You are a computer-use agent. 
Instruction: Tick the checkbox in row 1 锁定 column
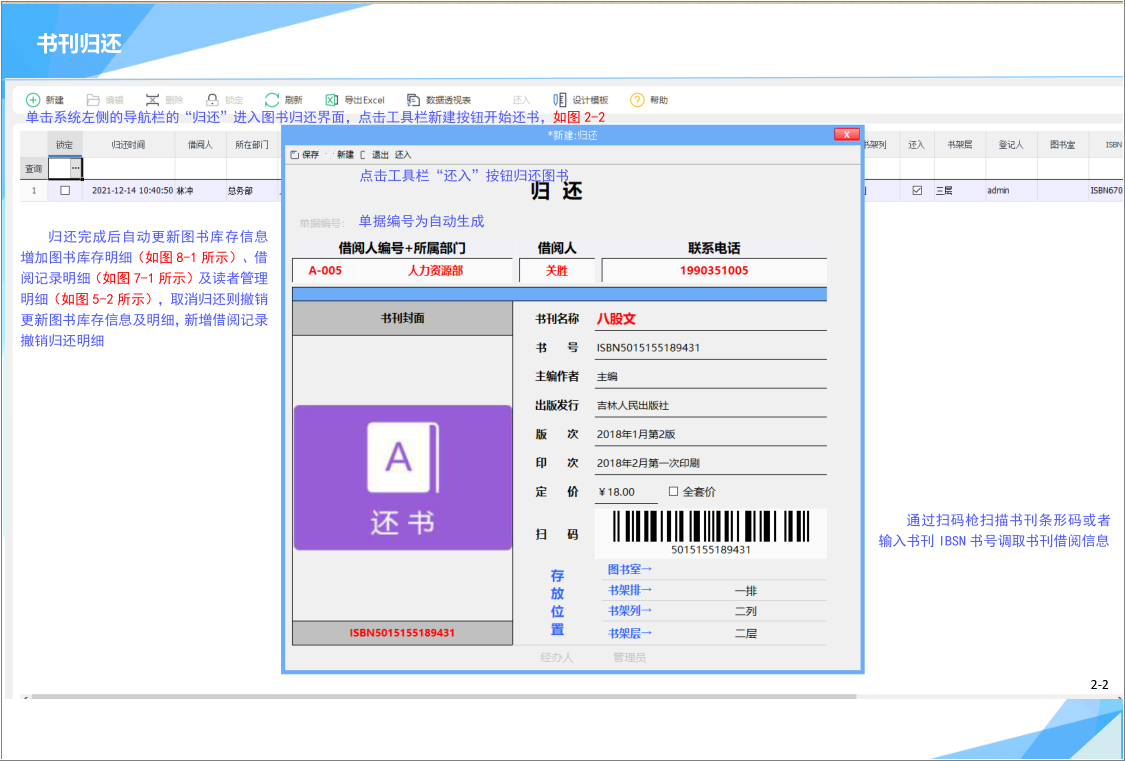point(65,191)
